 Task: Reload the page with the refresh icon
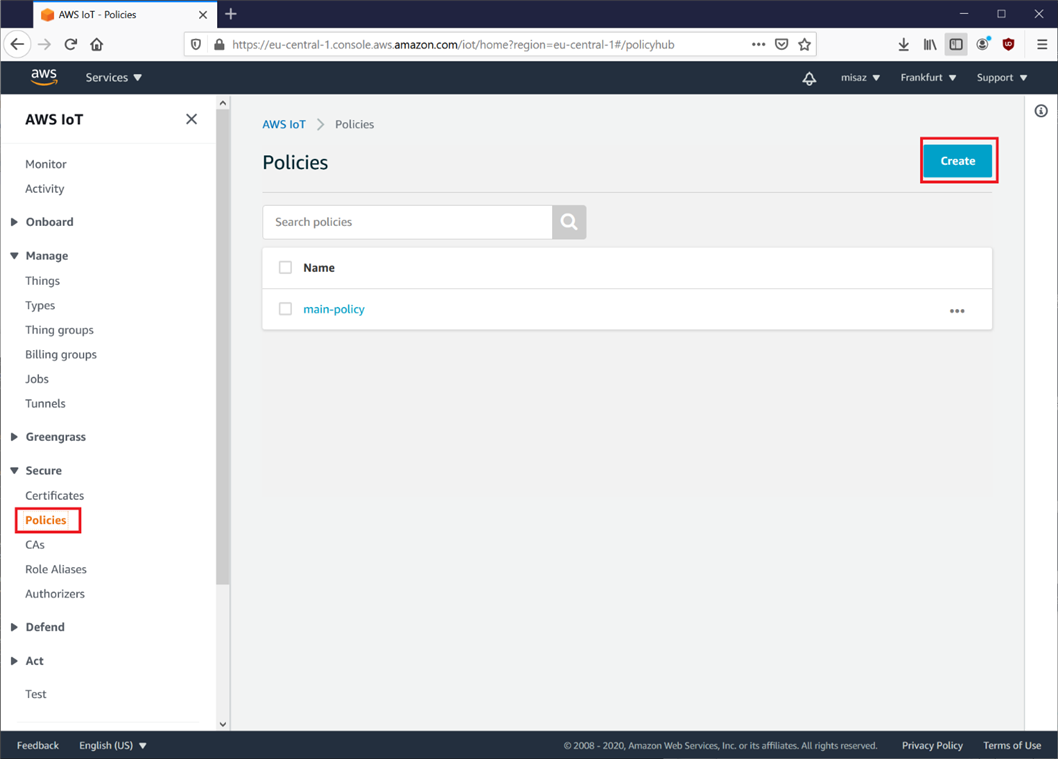tap(71, 45)
